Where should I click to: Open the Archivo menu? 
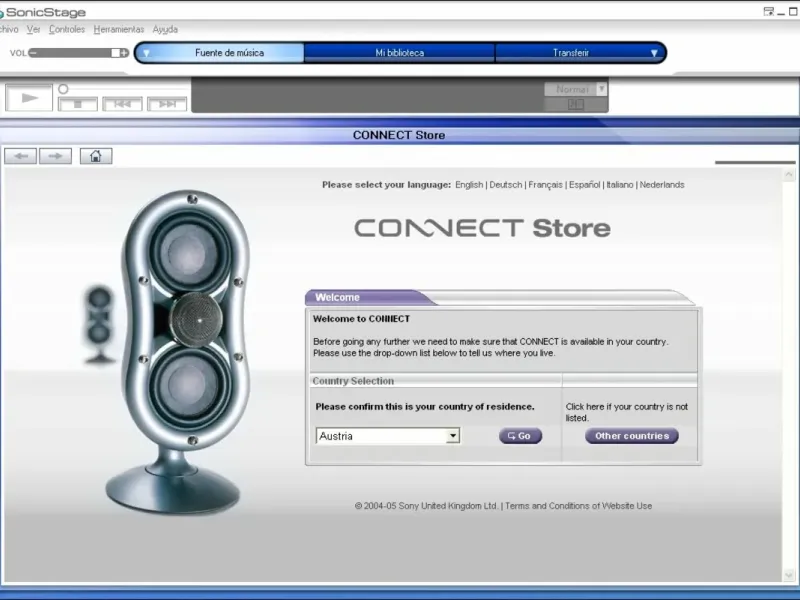[x=9, y=30]
